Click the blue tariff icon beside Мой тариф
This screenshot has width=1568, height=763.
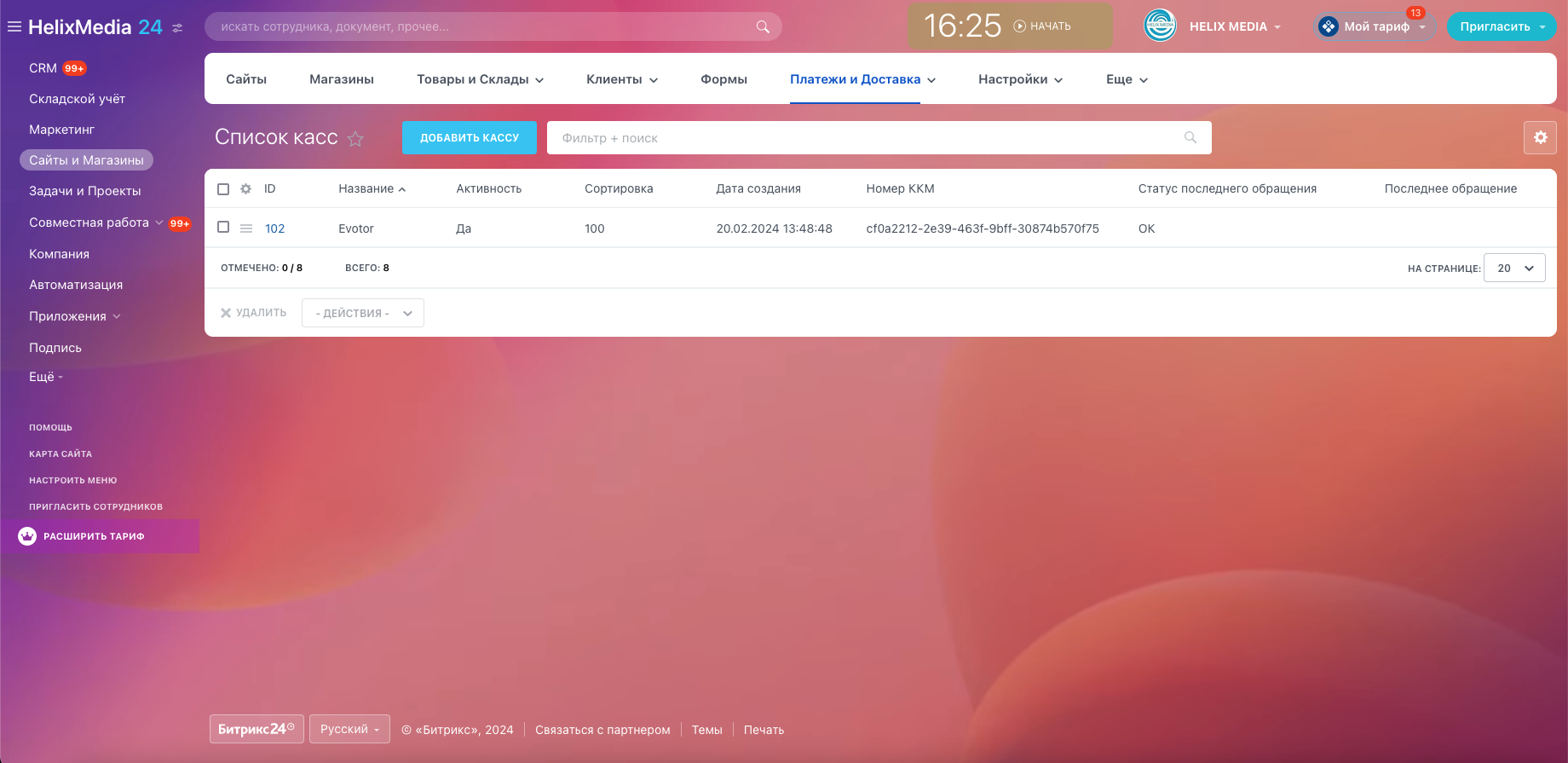click(x=1328, y=26)
